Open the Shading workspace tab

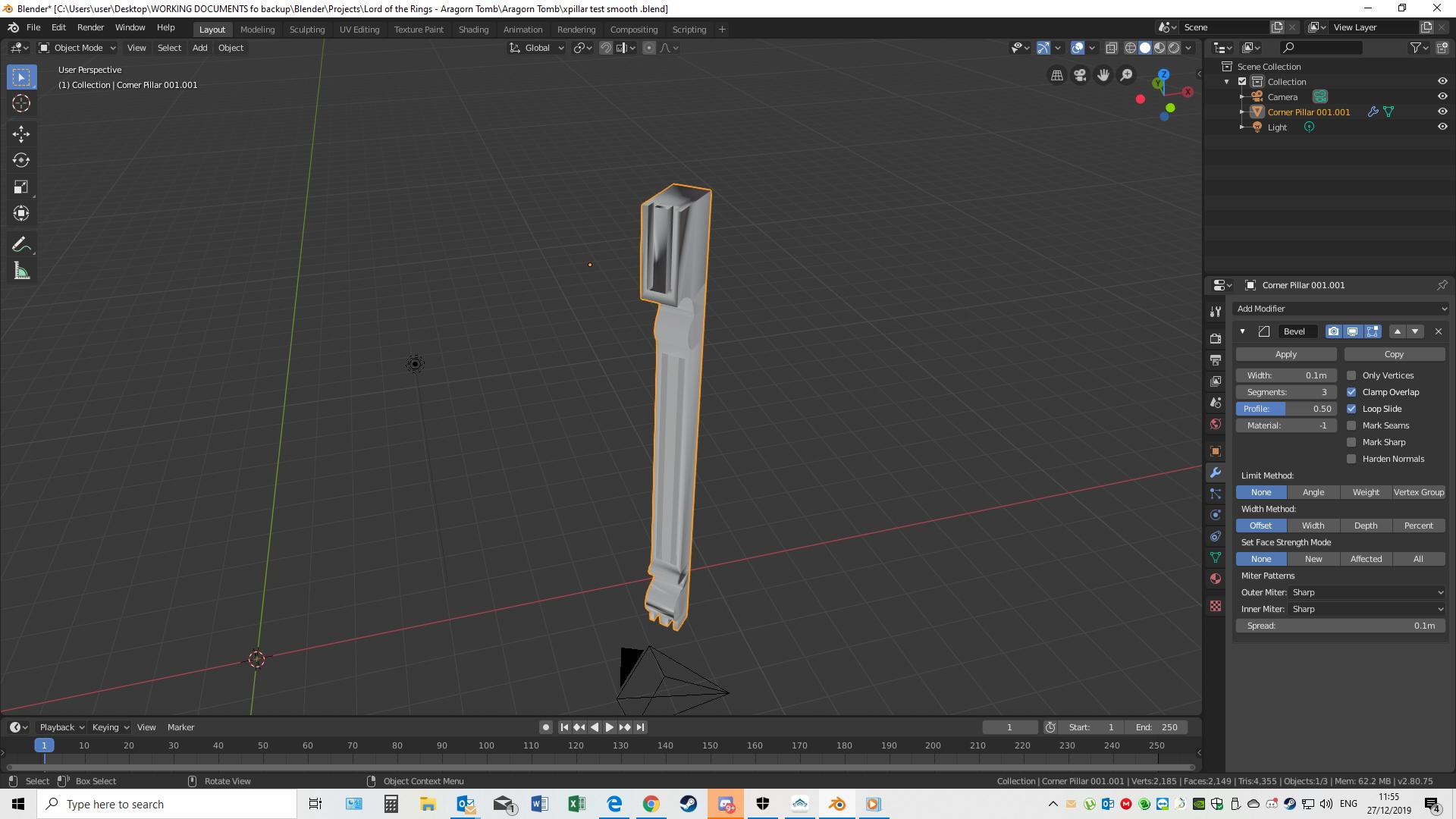473,29
